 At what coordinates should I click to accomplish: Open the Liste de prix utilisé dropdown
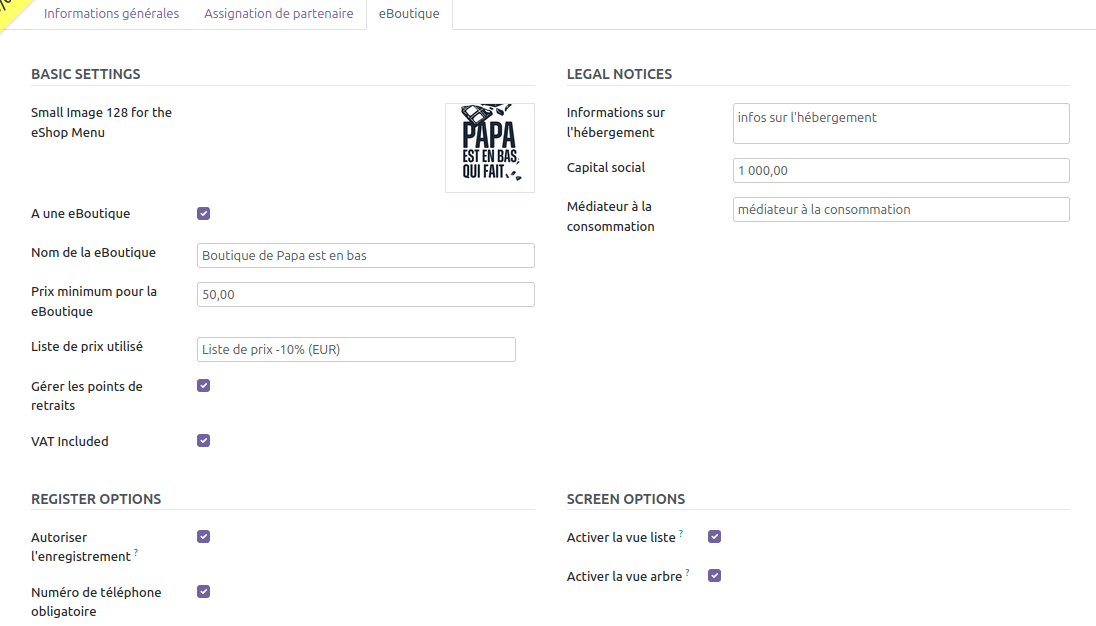click(356, 349)
